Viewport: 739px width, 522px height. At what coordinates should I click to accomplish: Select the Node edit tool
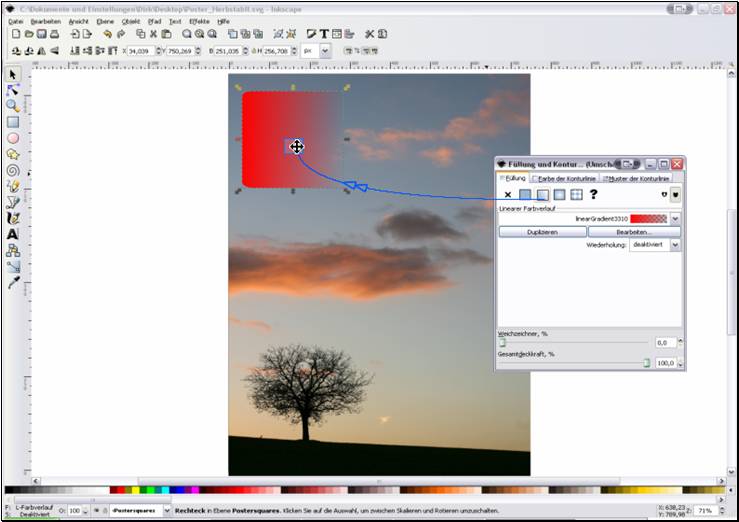[x=13, y=90]
